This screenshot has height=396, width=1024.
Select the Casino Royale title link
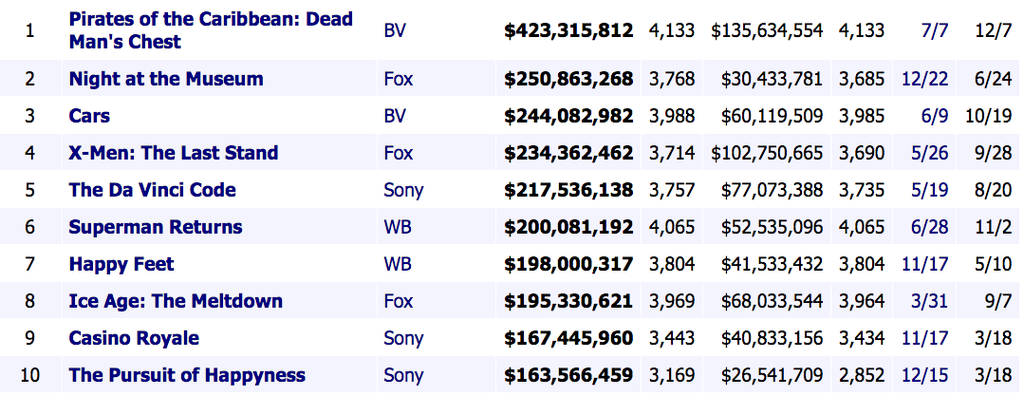pyautogui.click(x=134, y=338)
